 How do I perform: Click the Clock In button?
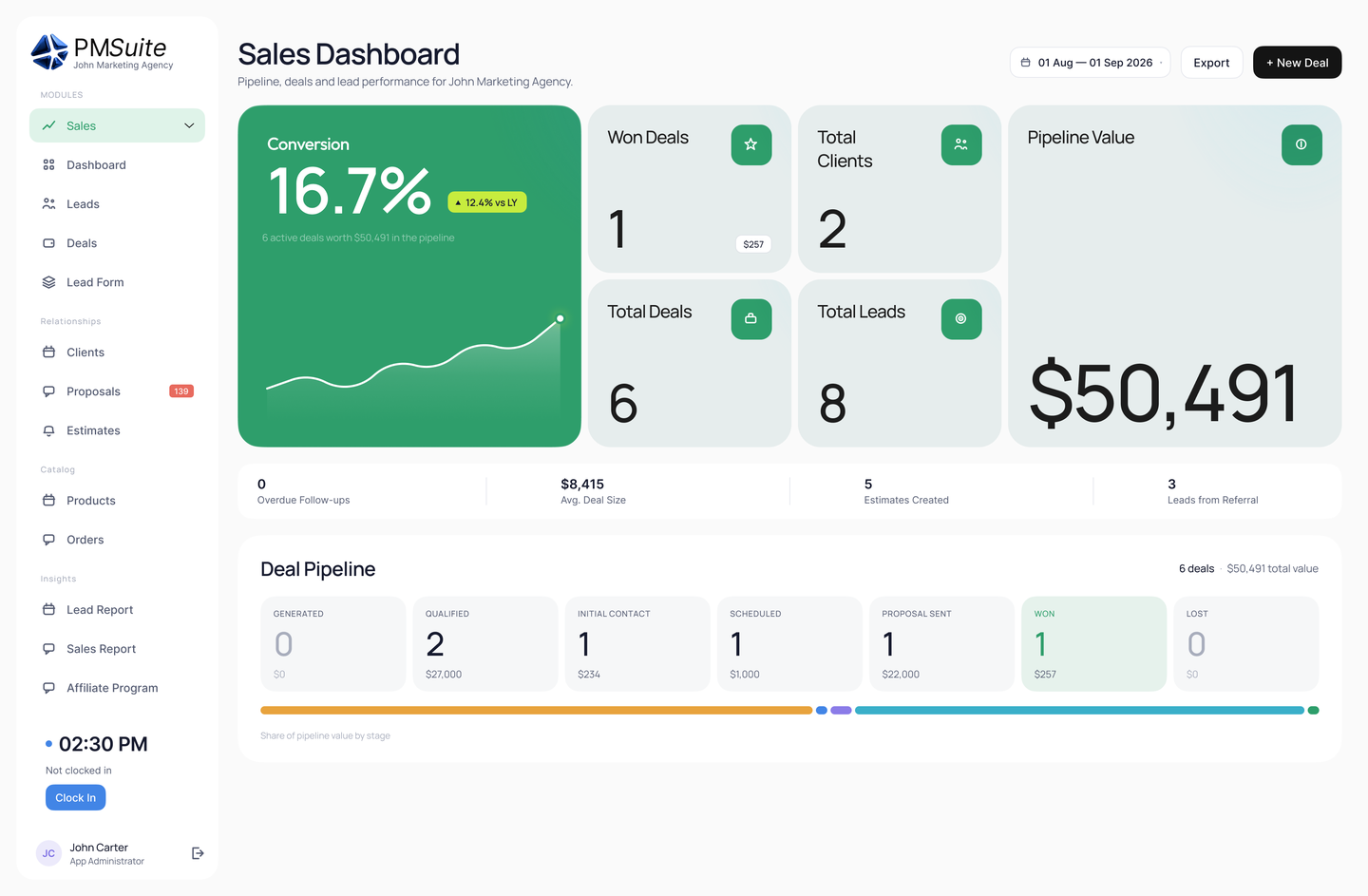tap(75, 798)
